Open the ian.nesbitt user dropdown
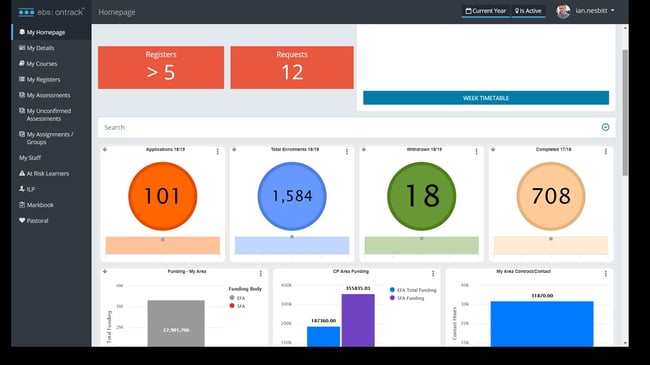 [x=595, y=11]
